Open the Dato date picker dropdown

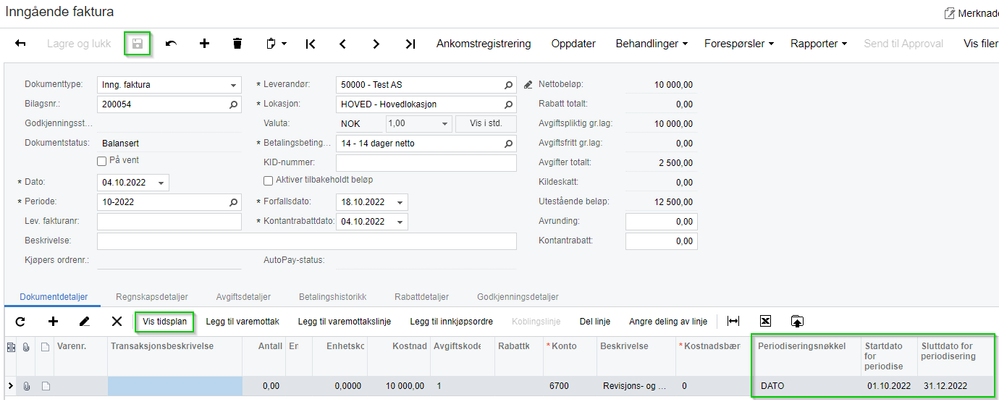pos(161,183)
